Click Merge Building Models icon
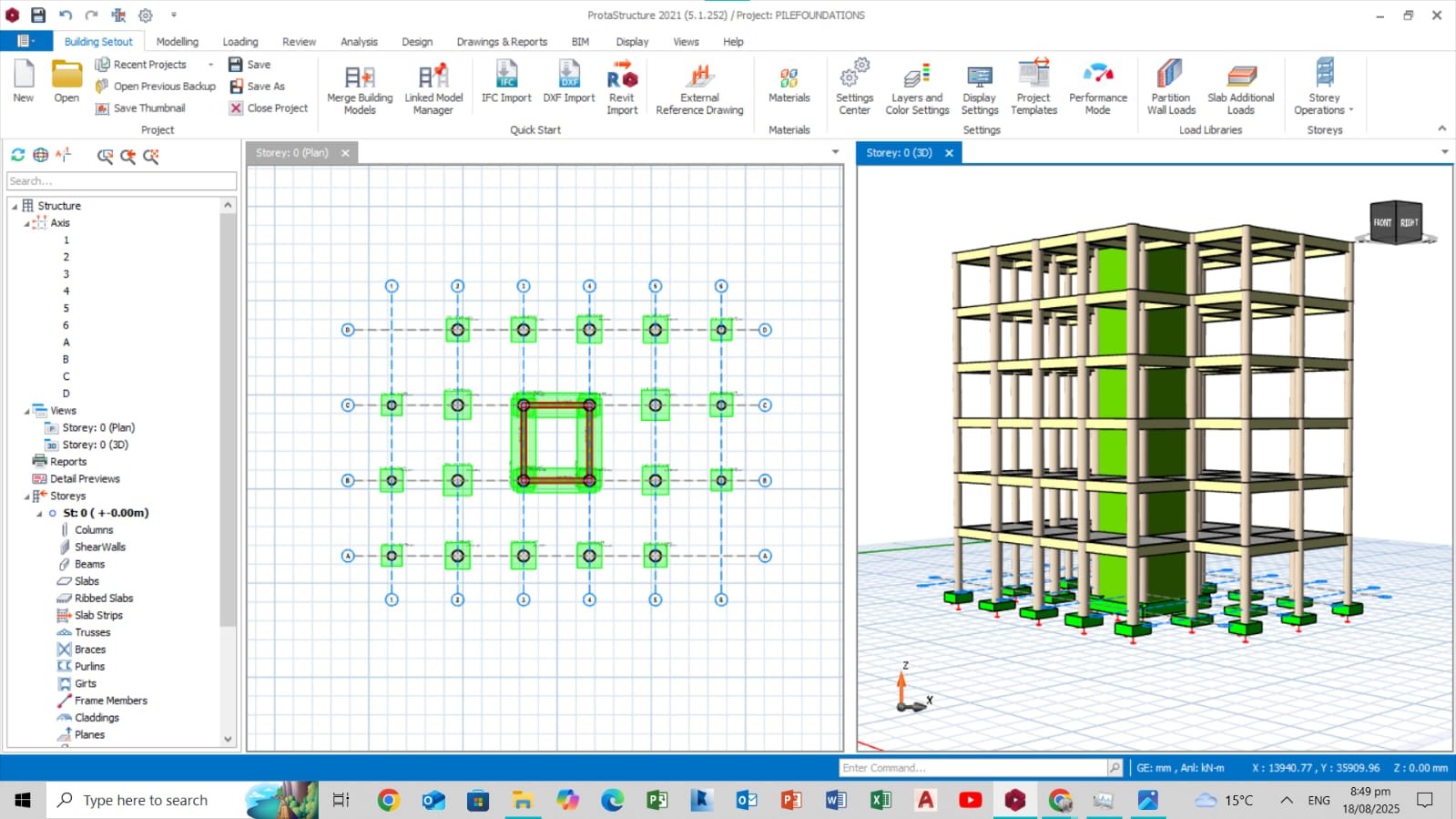Image resolution: width=1456 pixels, height=819 pixels. point(360,87)
